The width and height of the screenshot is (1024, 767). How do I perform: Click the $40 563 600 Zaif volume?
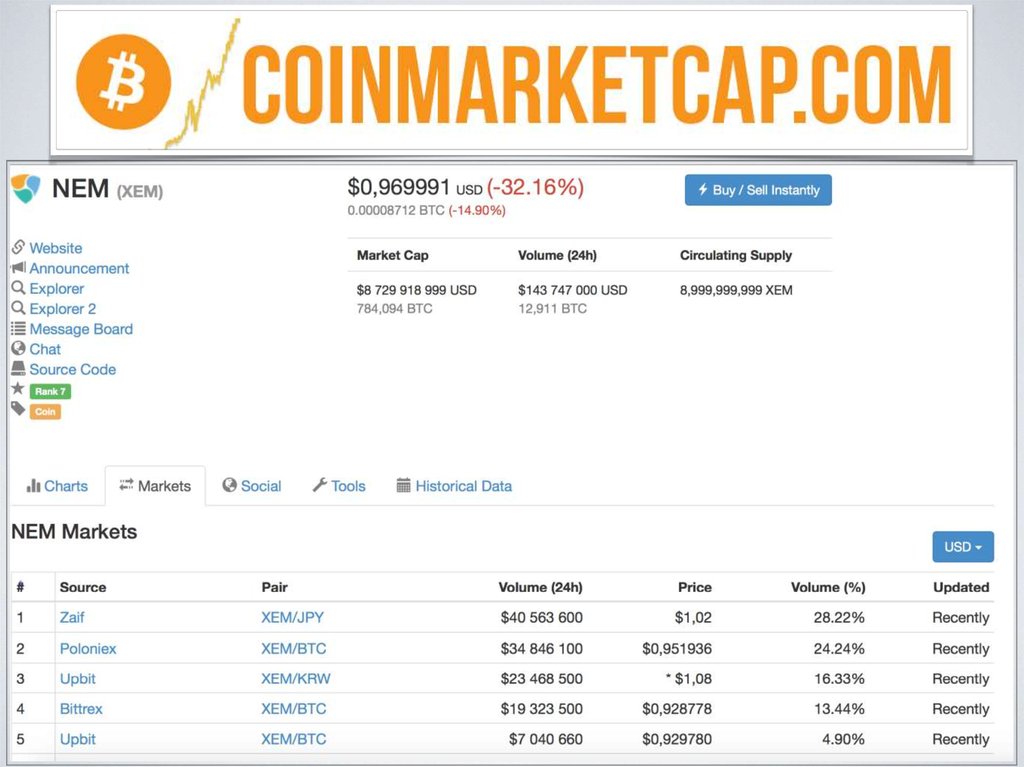pos(541,617)
